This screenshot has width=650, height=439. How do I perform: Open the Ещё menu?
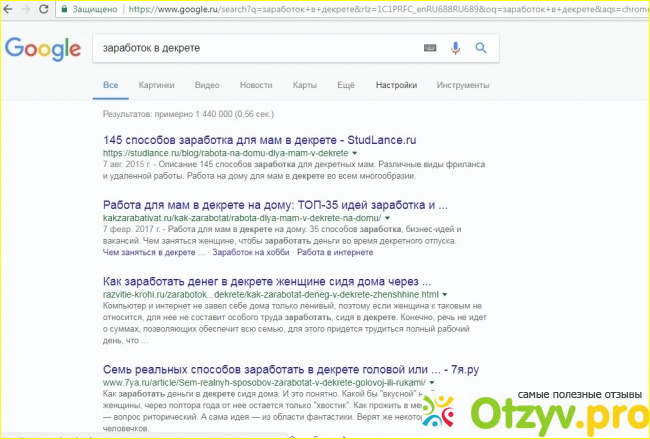(x=345, y=86)
